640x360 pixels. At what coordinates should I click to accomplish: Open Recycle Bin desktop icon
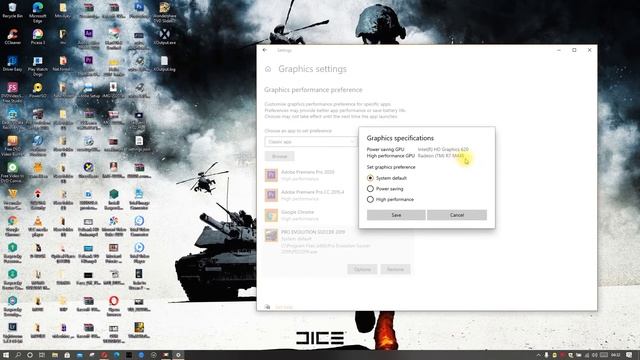12,11
